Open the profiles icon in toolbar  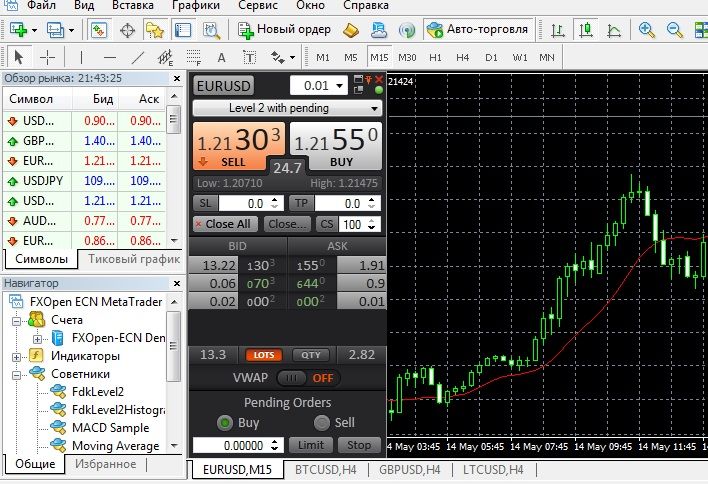(x=56, y=30)
